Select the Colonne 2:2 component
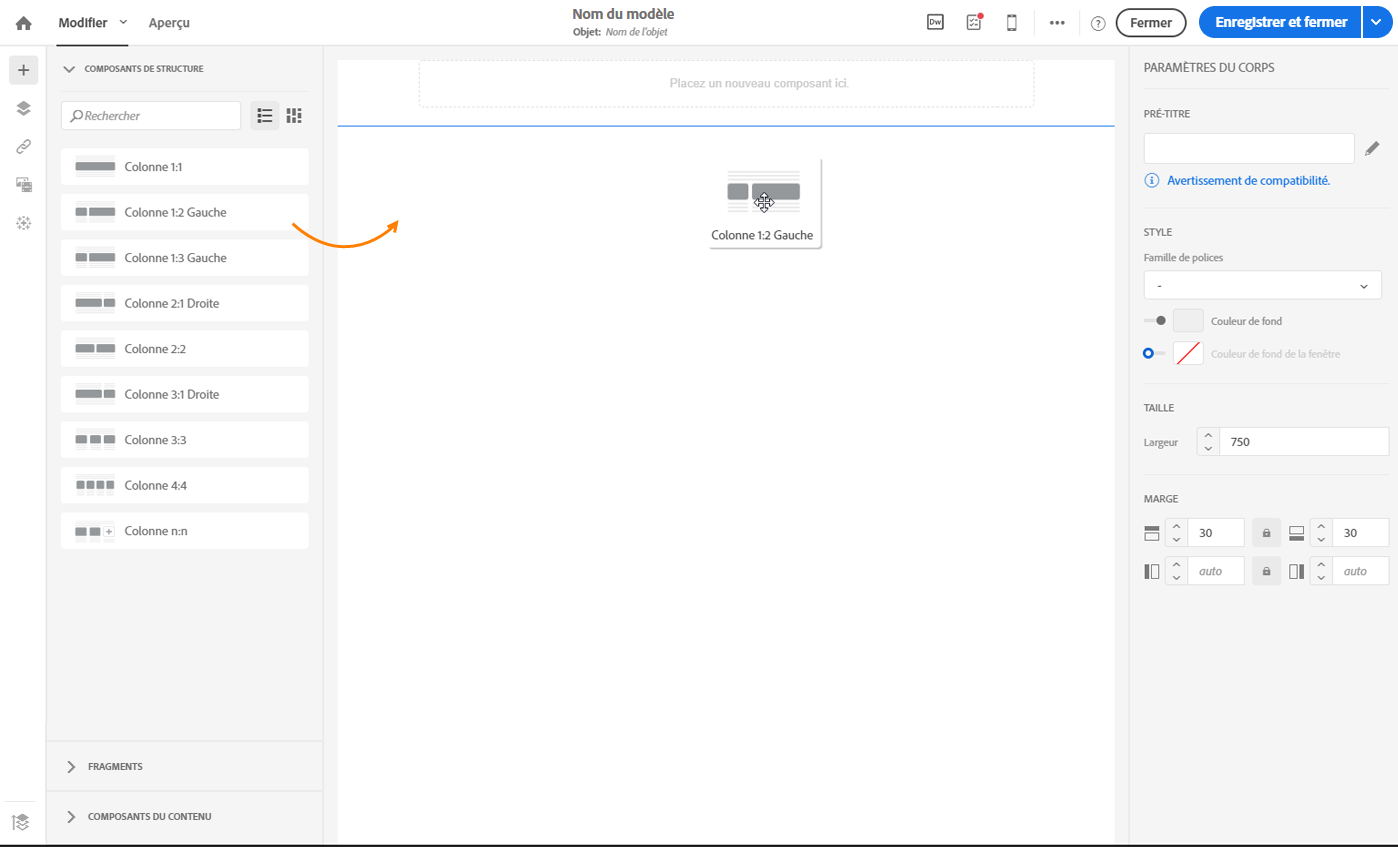Viewport: 1398px width, 847px height. click(185, 349)
